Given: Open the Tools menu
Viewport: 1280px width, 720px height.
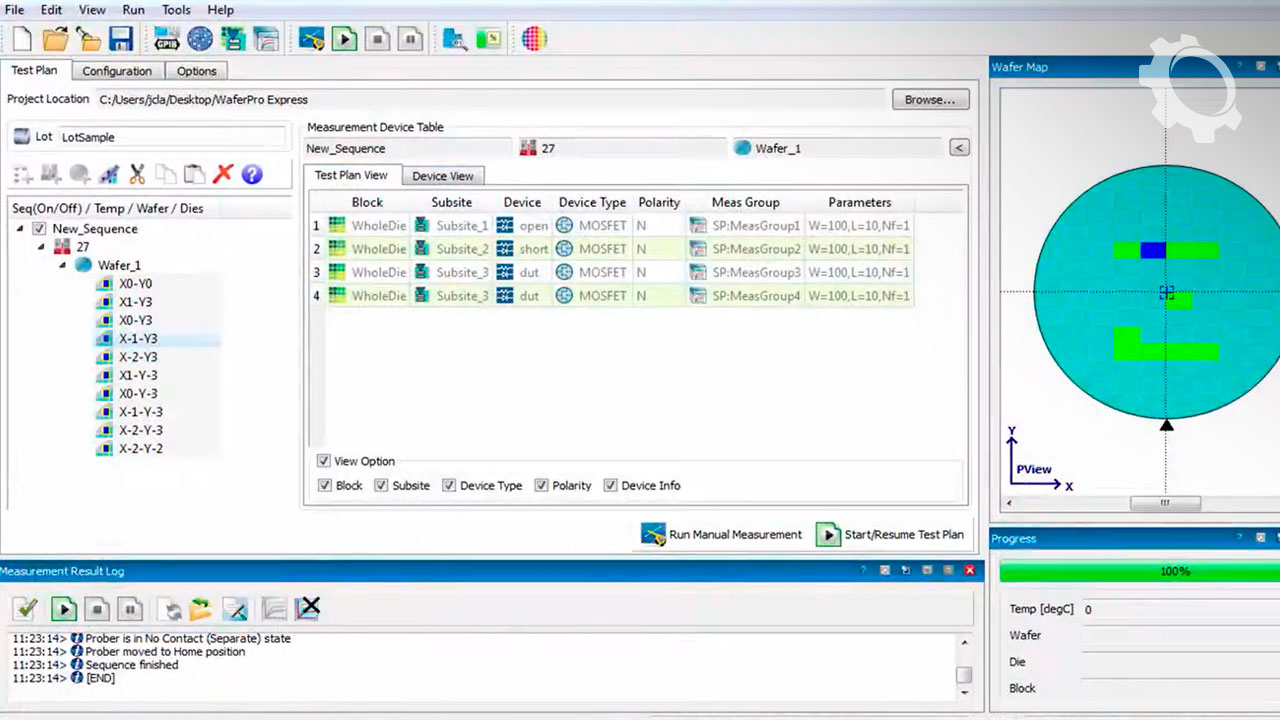Looking at the screenshot, I should (176, 10).
